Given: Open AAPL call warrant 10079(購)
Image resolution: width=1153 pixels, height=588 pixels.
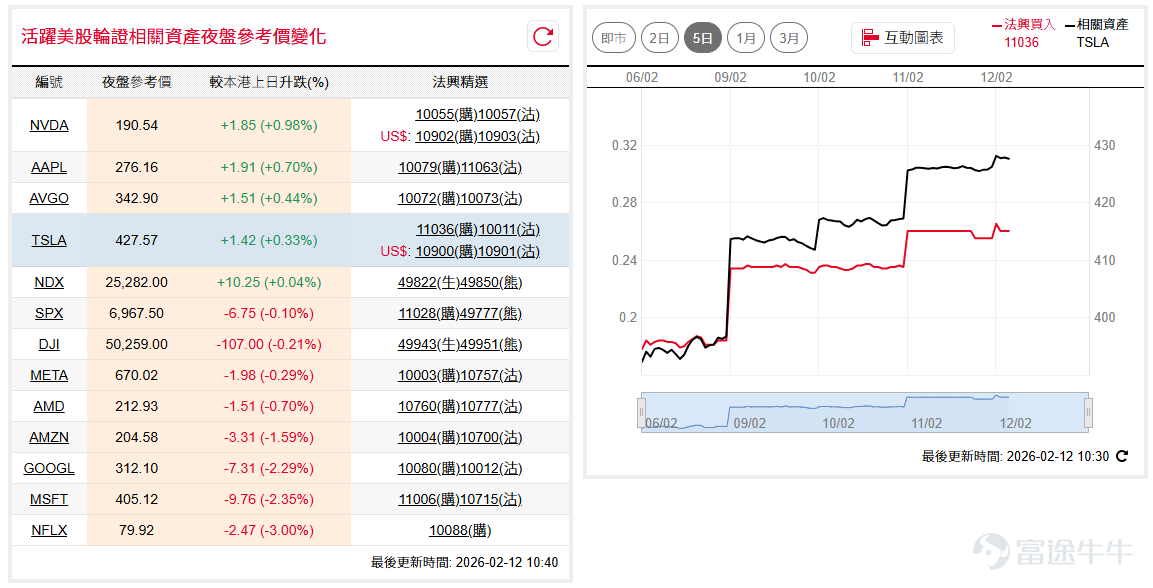Looking at the screenshot, I should point(429,168).
